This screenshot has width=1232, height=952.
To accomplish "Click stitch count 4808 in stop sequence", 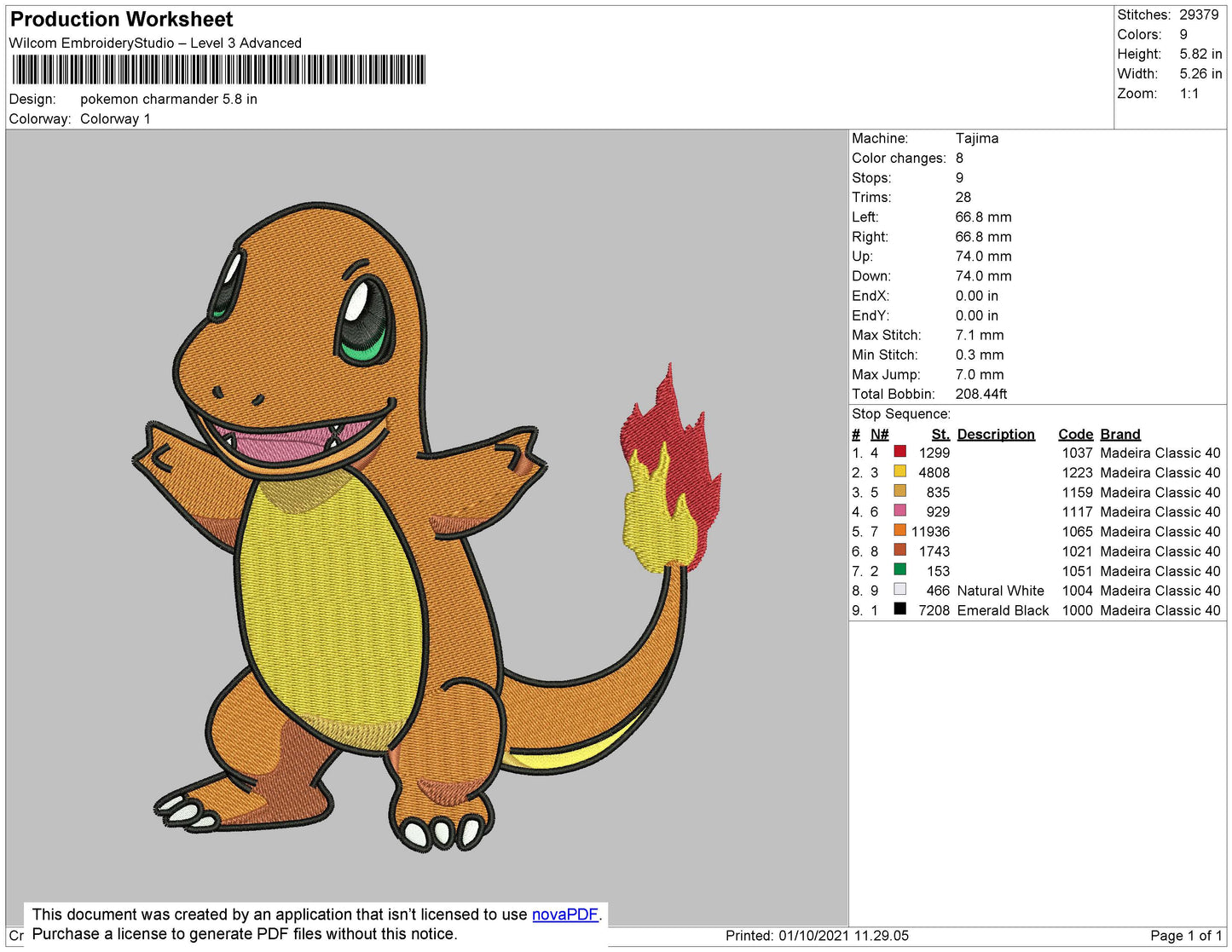I will [934, 472].
